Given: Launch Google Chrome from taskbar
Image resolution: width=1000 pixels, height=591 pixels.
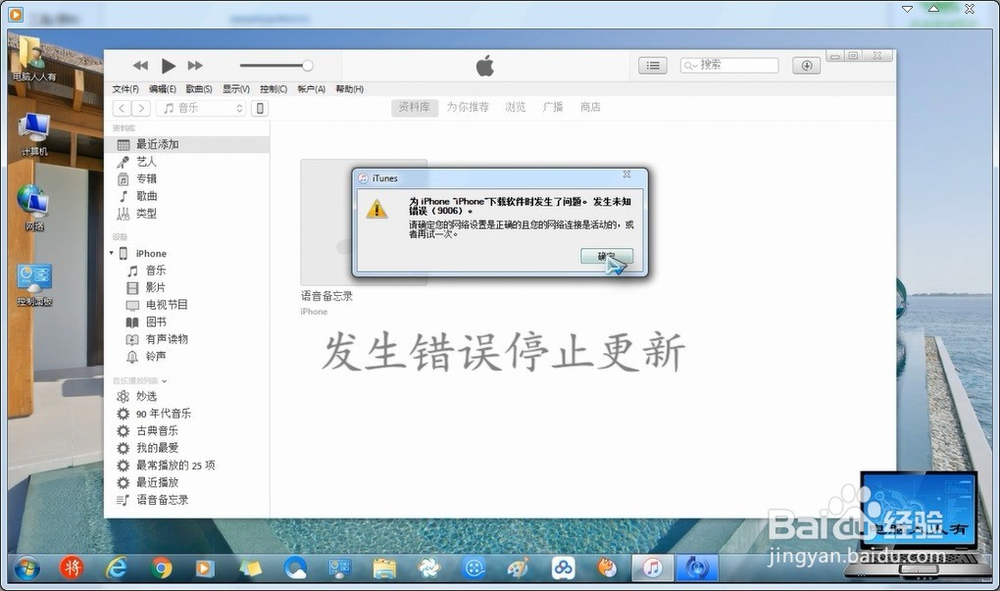Looking at the screenshot, I should click(161, 567).
